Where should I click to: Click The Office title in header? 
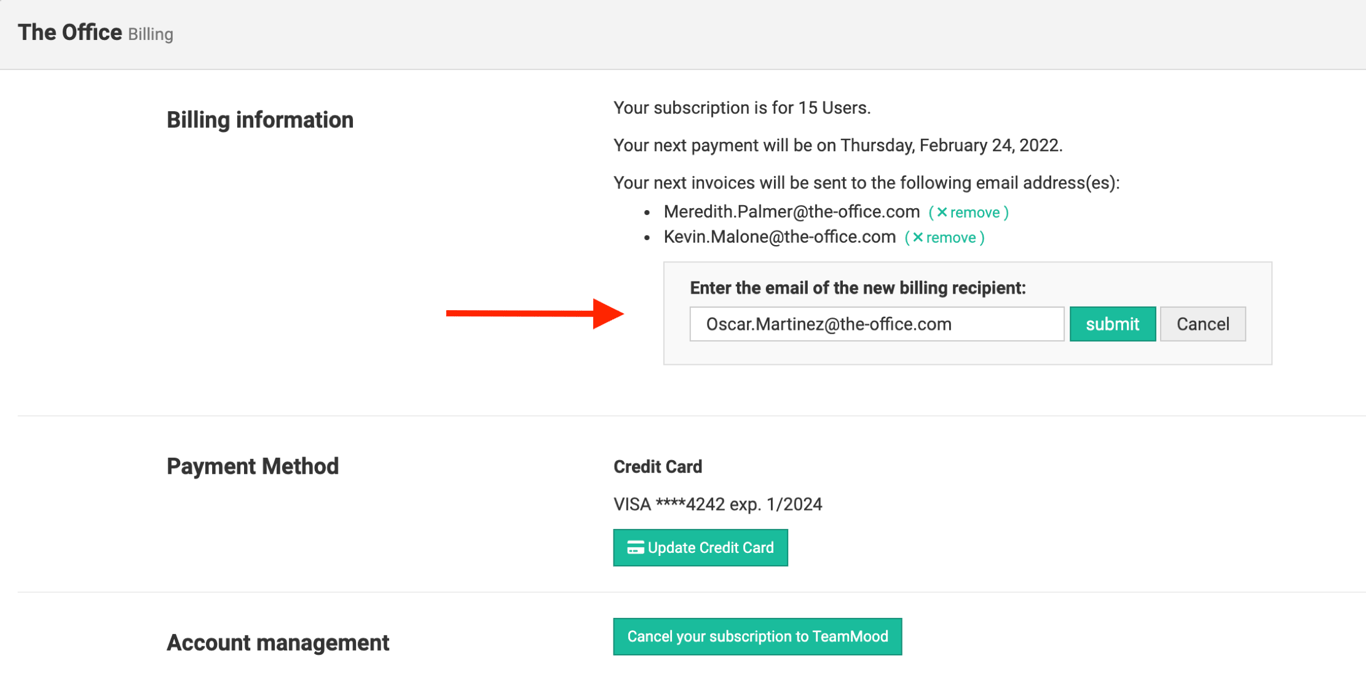click(x=70, y=33)
